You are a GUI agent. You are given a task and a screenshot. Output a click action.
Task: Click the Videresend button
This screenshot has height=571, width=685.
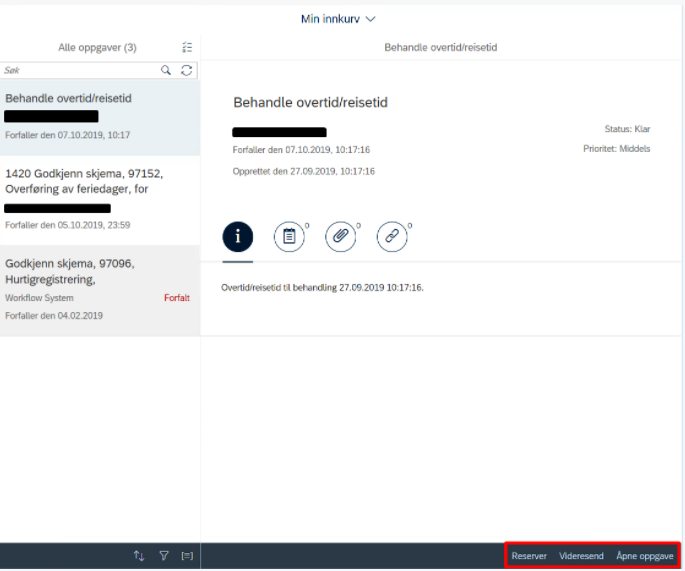[581, 556]
